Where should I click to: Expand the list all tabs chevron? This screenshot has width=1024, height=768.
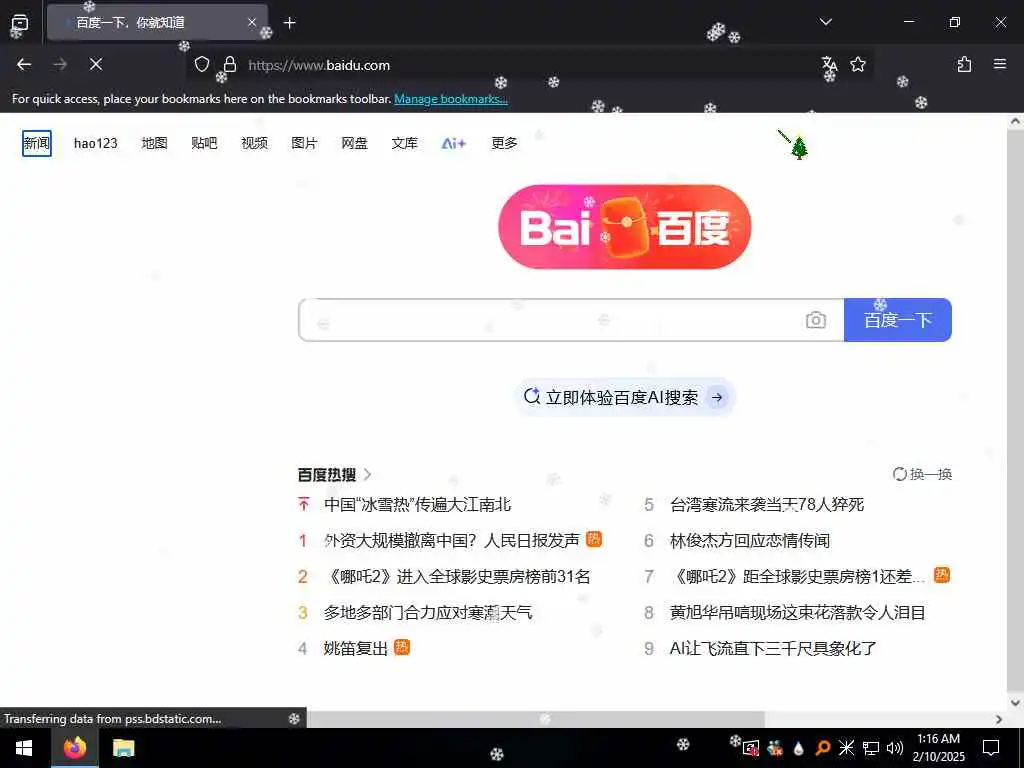pos(825,22)
